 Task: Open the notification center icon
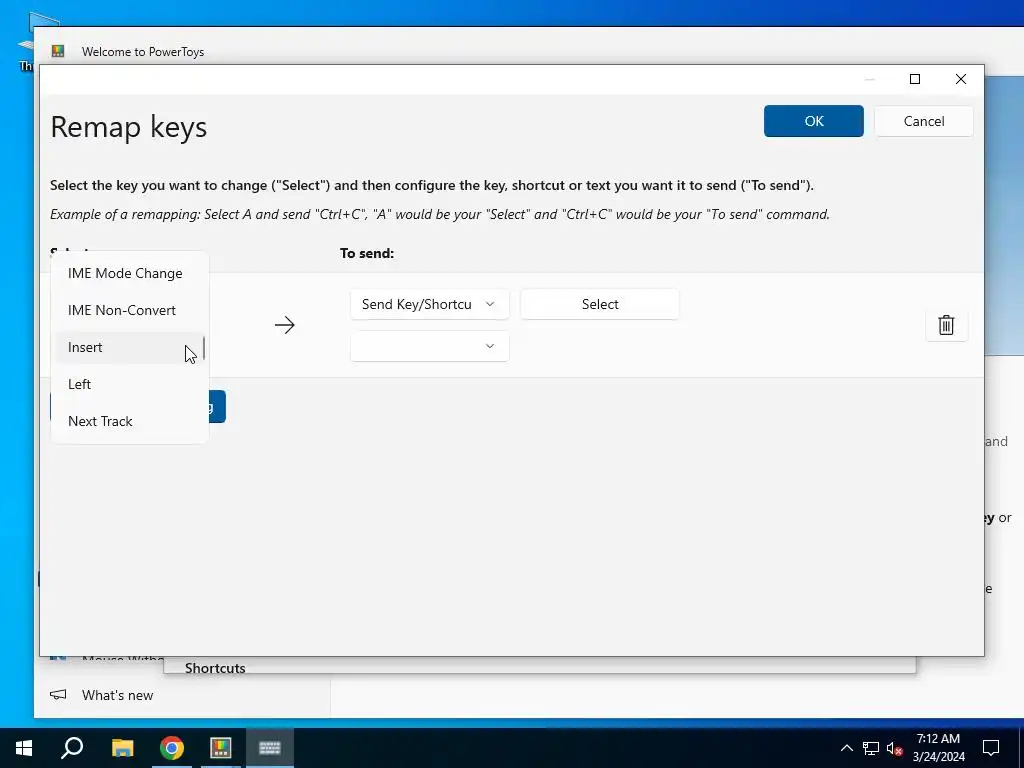click(x=991, y=748)
